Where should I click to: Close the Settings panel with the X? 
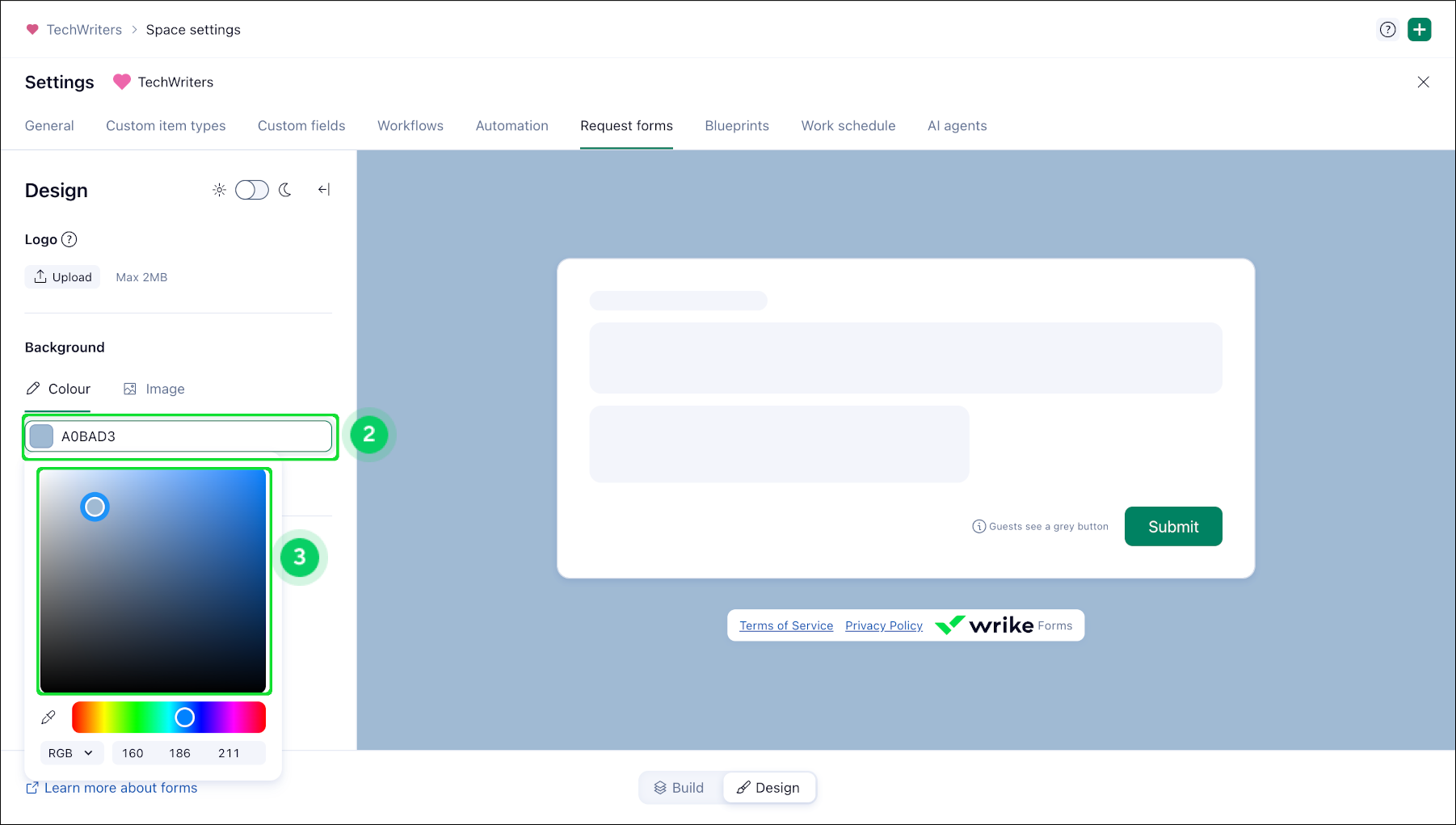[1424, 82]
